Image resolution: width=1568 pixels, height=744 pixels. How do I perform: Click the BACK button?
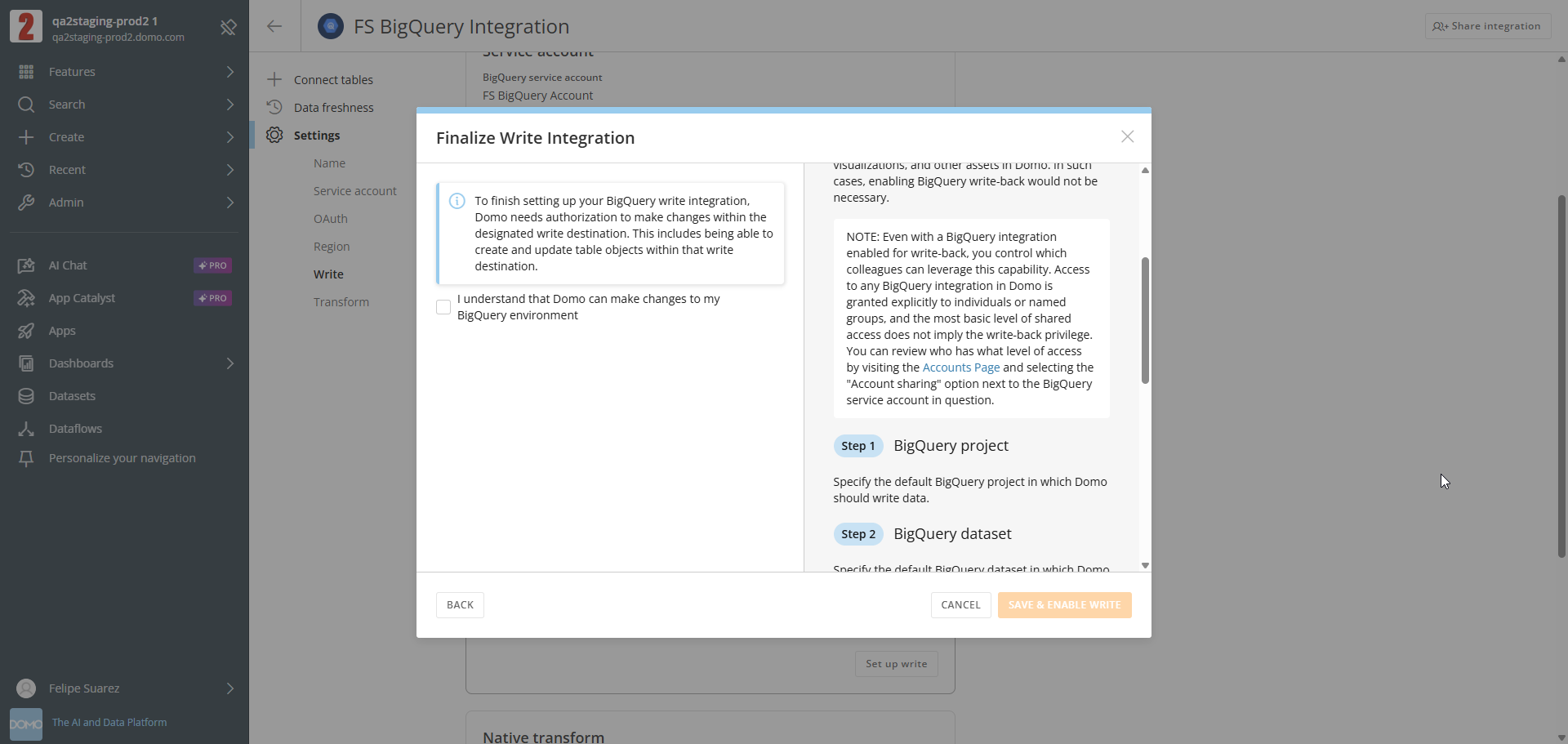(x=460, y=605)
